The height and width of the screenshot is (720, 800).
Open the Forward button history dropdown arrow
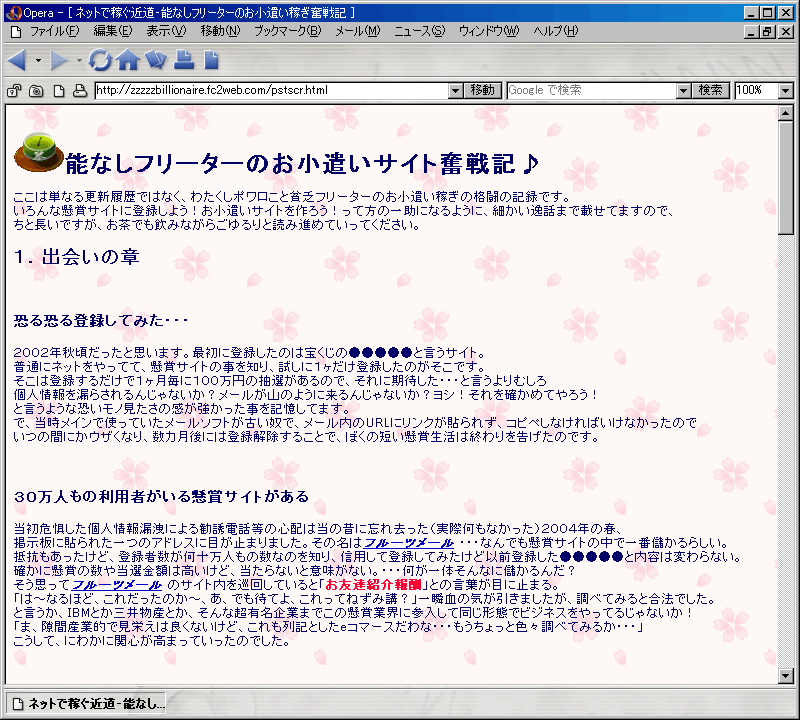(x=79, y=60)
